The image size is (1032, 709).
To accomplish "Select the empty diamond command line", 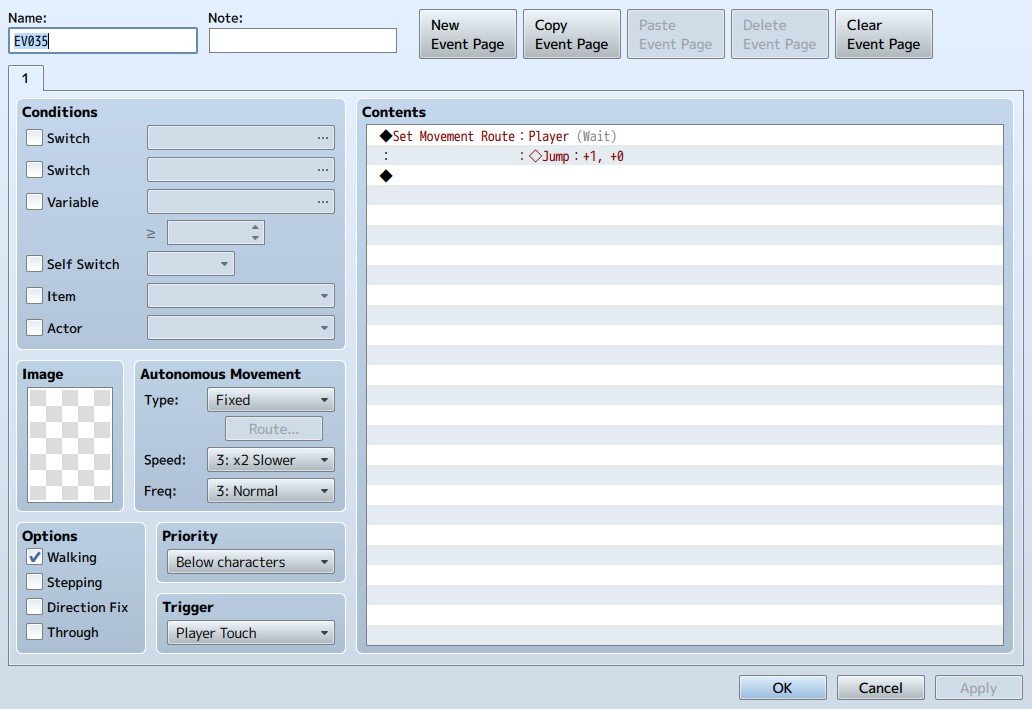I will (x=684, y=176).
